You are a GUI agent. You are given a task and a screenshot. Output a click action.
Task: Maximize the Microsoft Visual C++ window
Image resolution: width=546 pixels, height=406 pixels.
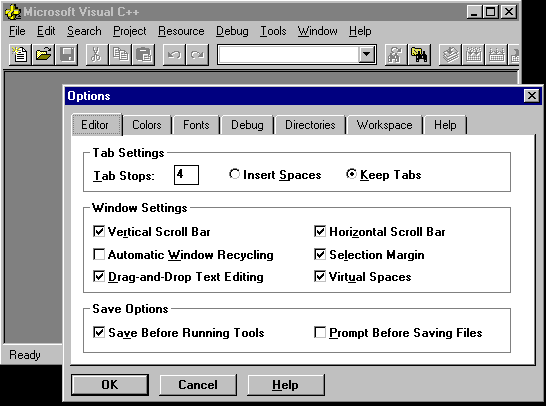[491, 12]
